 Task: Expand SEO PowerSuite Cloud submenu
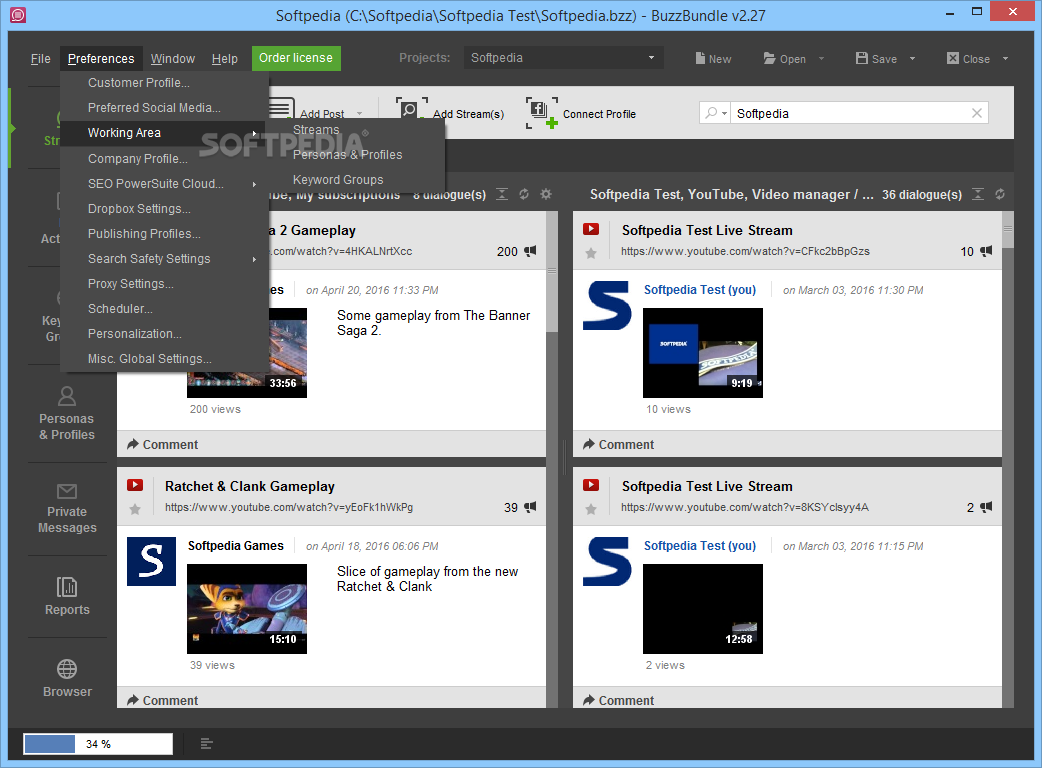[x=255, y=184]
